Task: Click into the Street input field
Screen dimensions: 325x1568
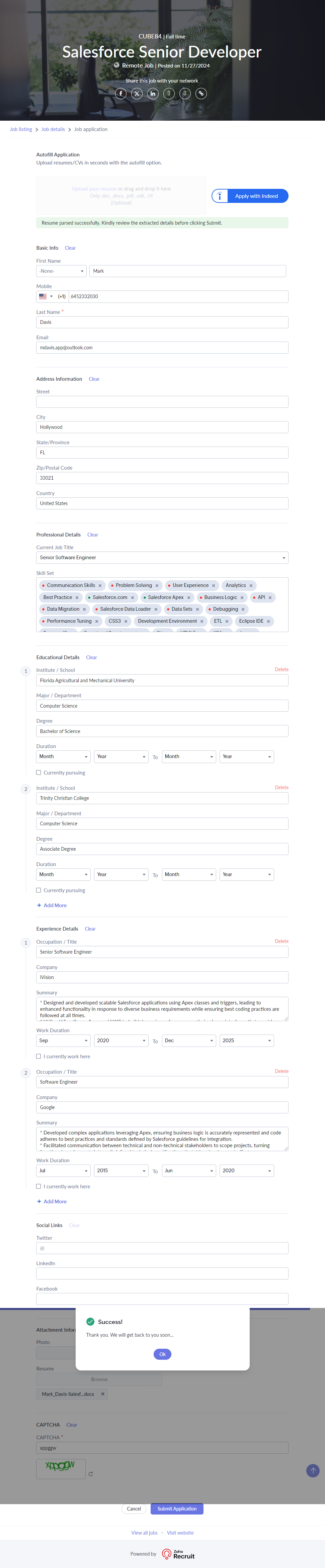Action: point(162,402)
